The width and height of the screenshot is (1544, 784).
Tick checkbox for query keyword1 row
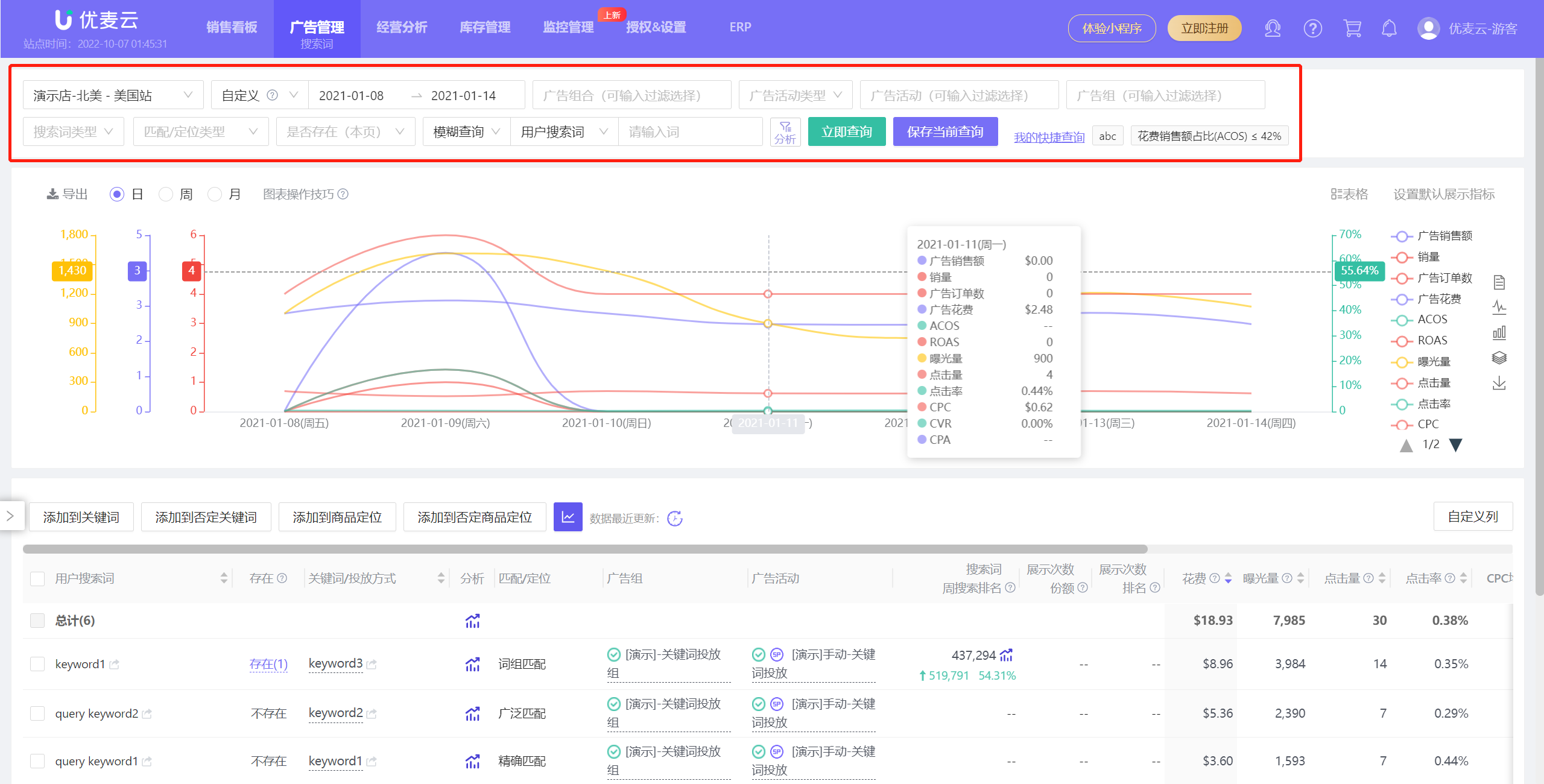[x=37, y=761]
